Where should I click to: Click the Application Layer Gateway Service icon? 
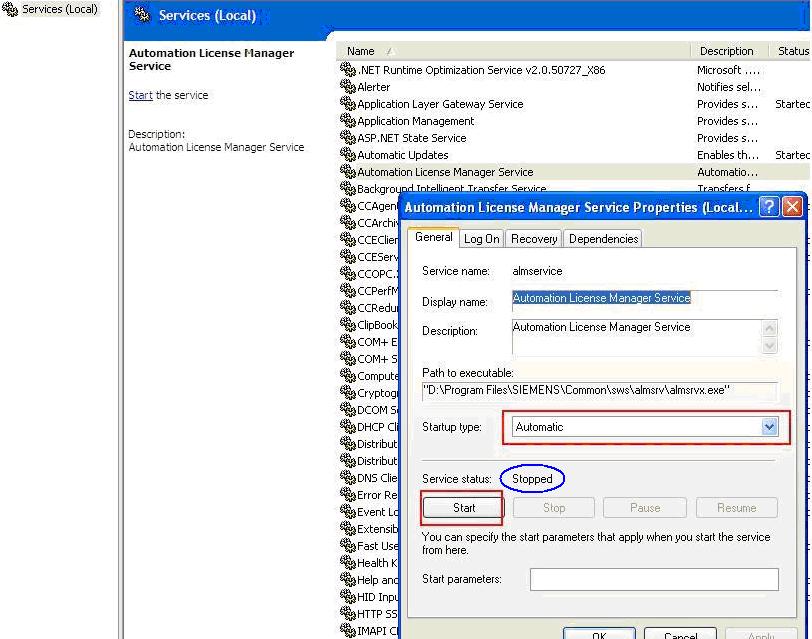[347, 104]
